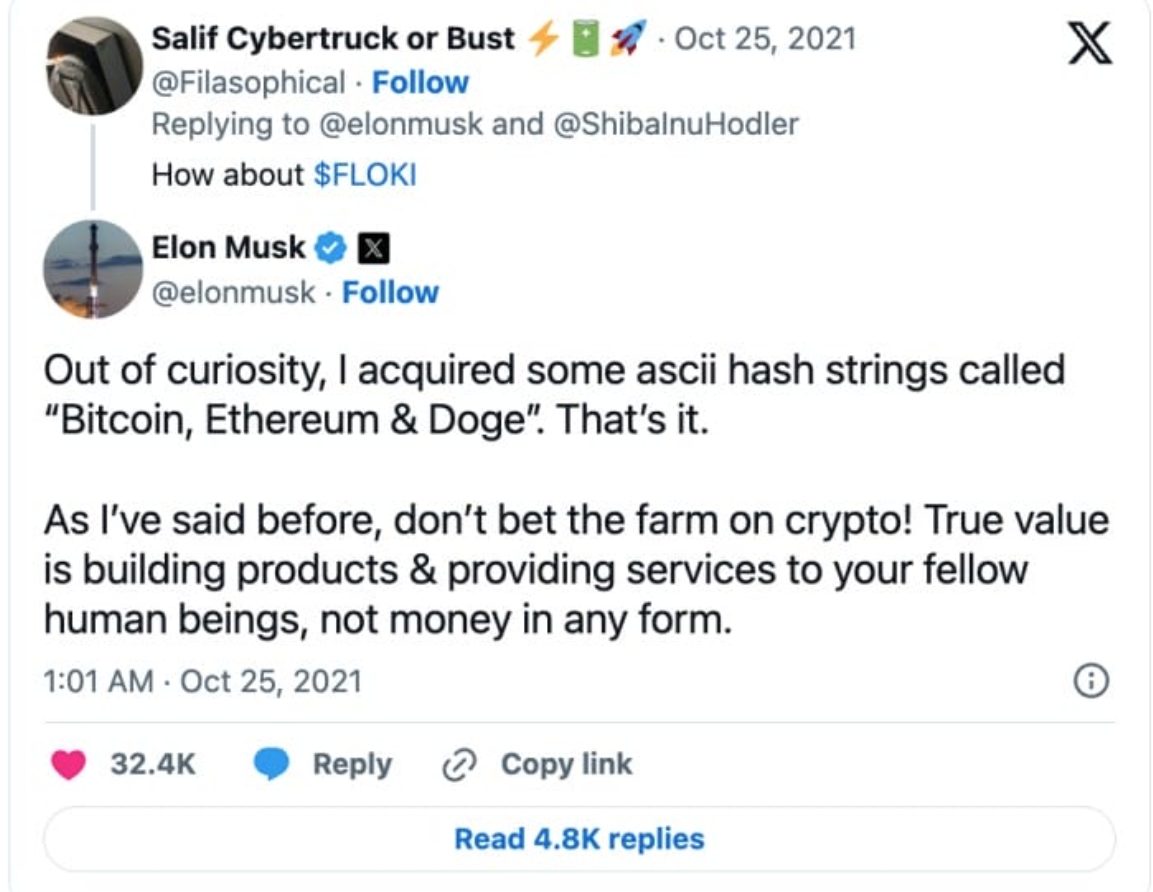Click the Read 4.8K replies button

tap(579, 838)
